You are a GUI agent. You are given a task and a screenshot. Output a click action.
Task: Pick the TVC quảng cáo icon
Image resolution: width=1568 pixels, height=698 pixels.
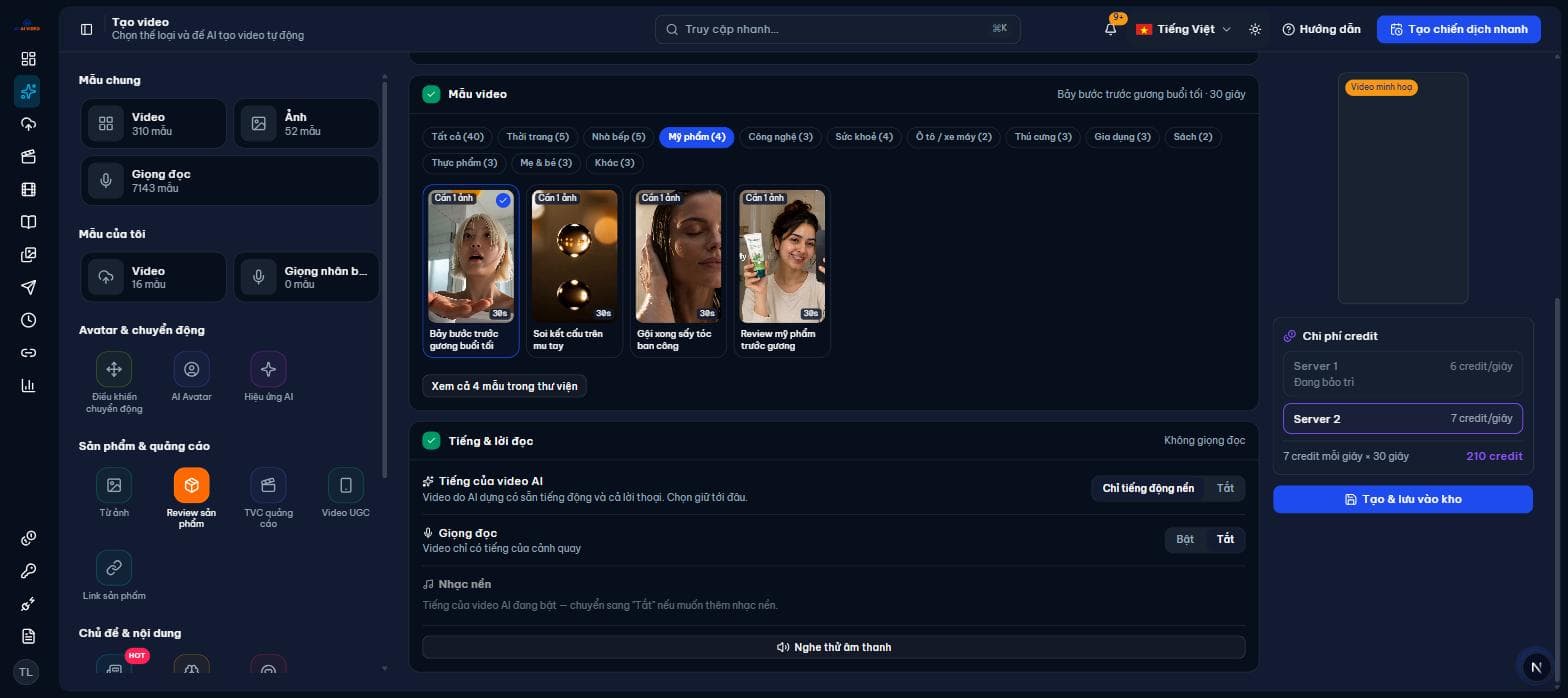pos(268,485)
